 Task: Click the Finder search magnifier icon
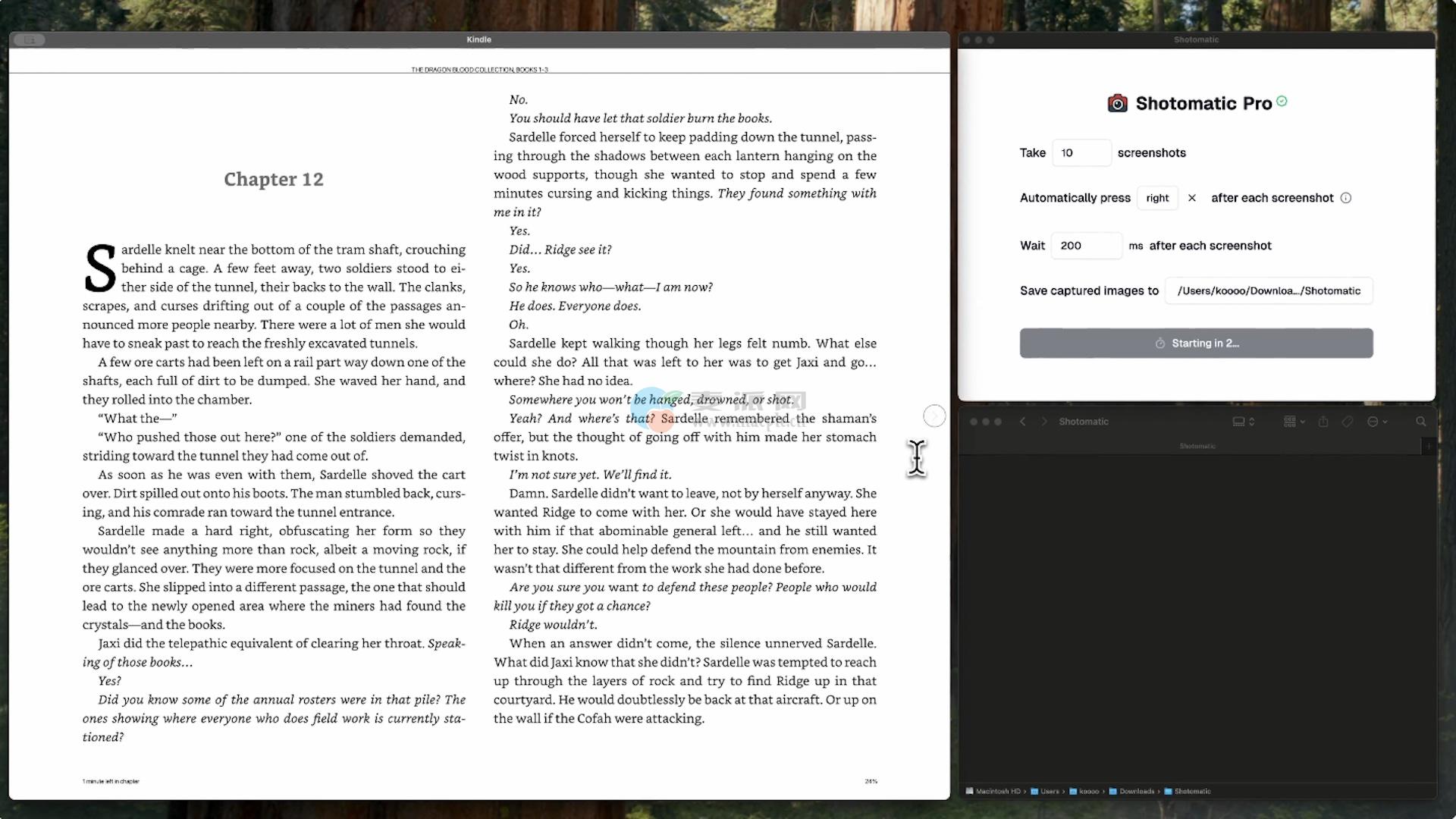[1421, 422]
